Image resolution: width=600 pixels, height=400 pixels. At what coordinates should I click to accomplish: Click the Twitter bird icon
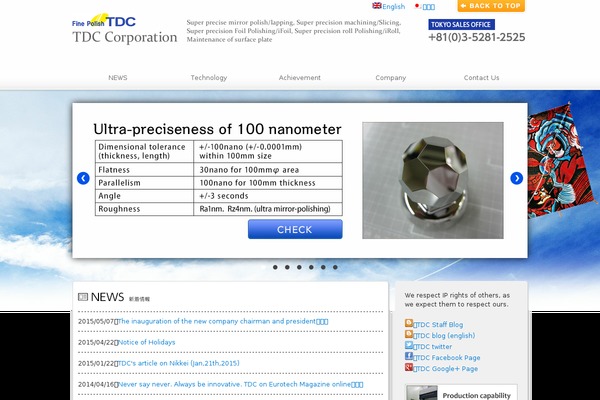(409, 345)
